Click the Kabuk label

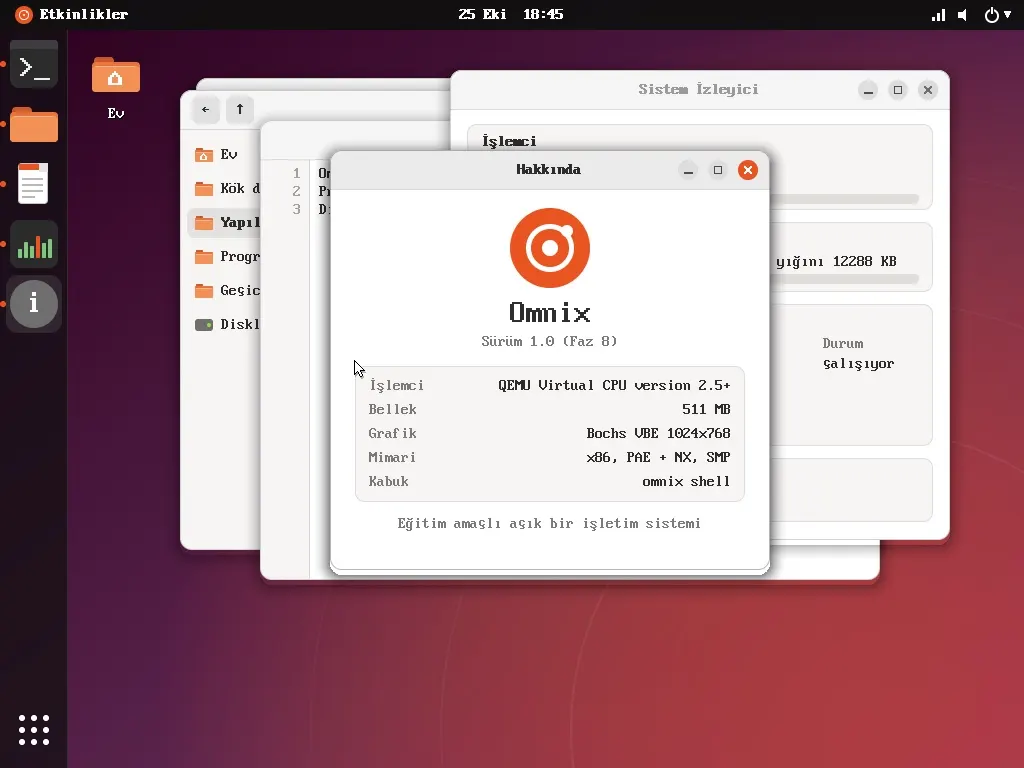[389, 482]
